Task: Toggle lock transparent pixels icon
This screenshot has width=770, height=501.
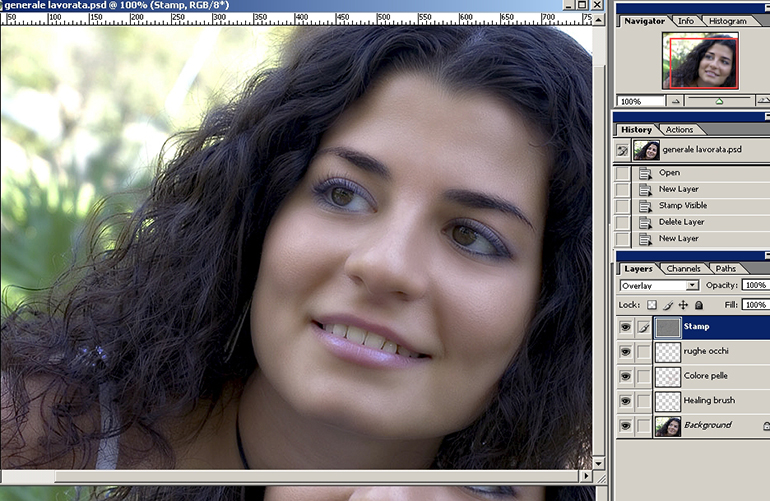Action: (x=652, y=305)
